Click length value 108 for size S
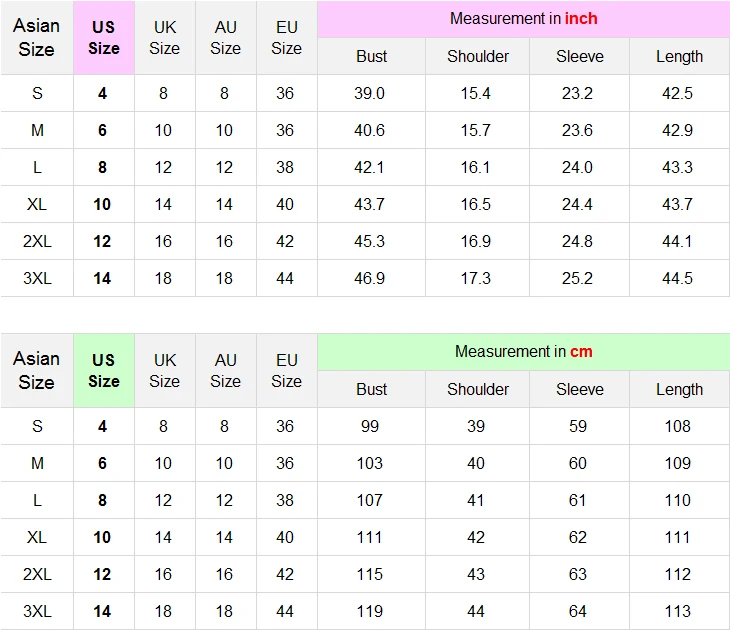 [677, 426]
